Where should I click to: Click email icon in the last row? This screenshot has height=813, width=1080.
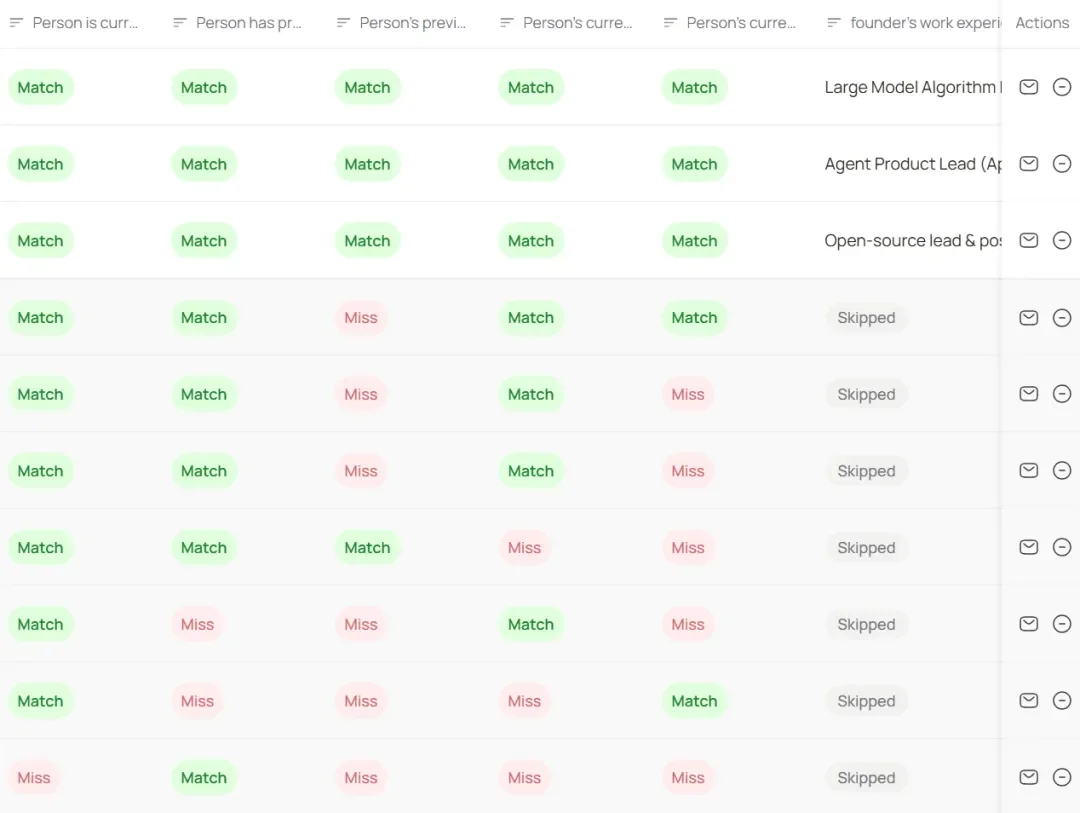[1028, 777]
